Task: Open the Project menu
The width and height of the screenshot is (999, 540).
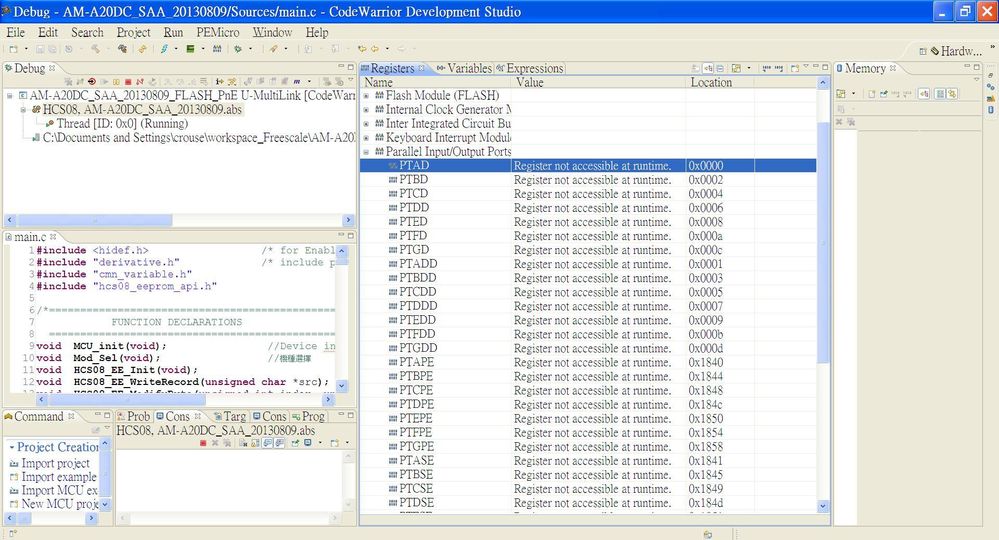Action: click(133, 32)
